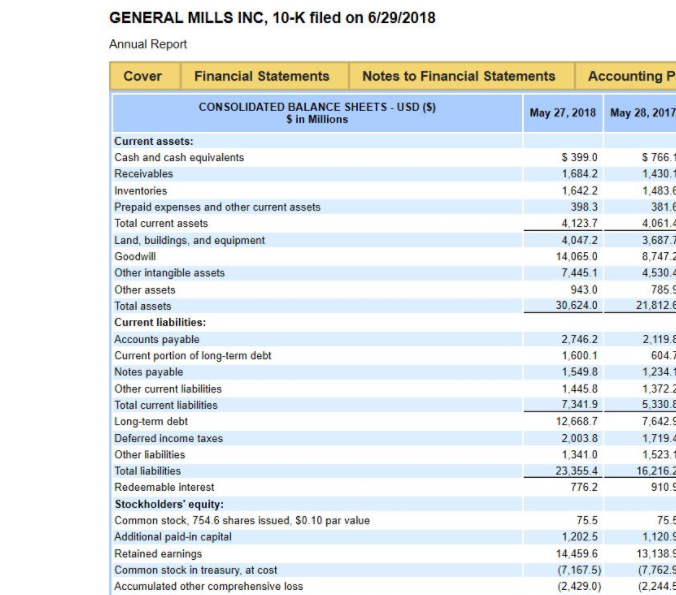
Task: Select the 4,123.7 total current assets value
Action: click(579, 223)
